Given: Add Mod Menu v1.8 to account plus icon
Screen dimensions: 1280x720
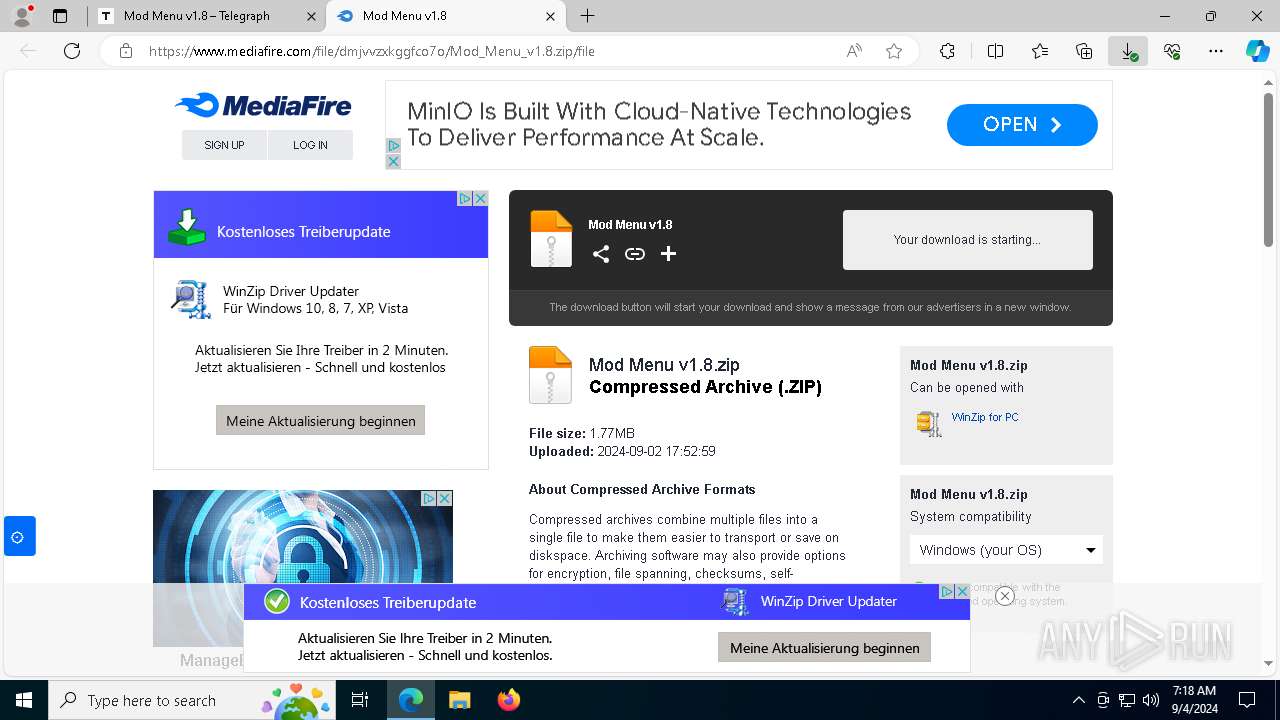Looking at the screenshot, I should tap(669, 254).
